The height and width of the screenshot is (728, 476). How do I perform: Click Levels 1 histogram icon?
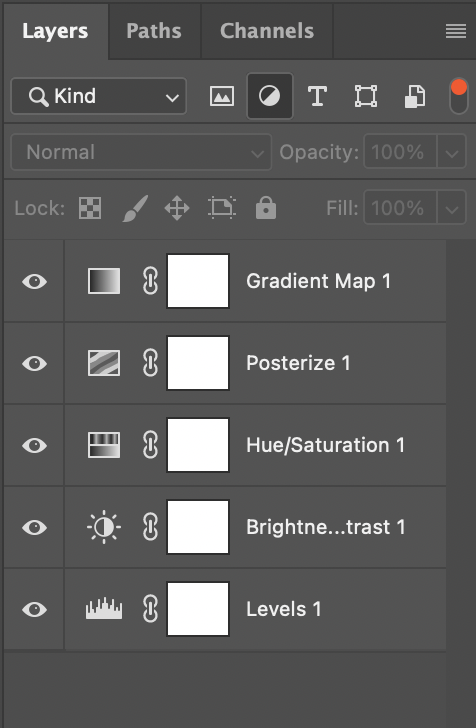(104, 609)
